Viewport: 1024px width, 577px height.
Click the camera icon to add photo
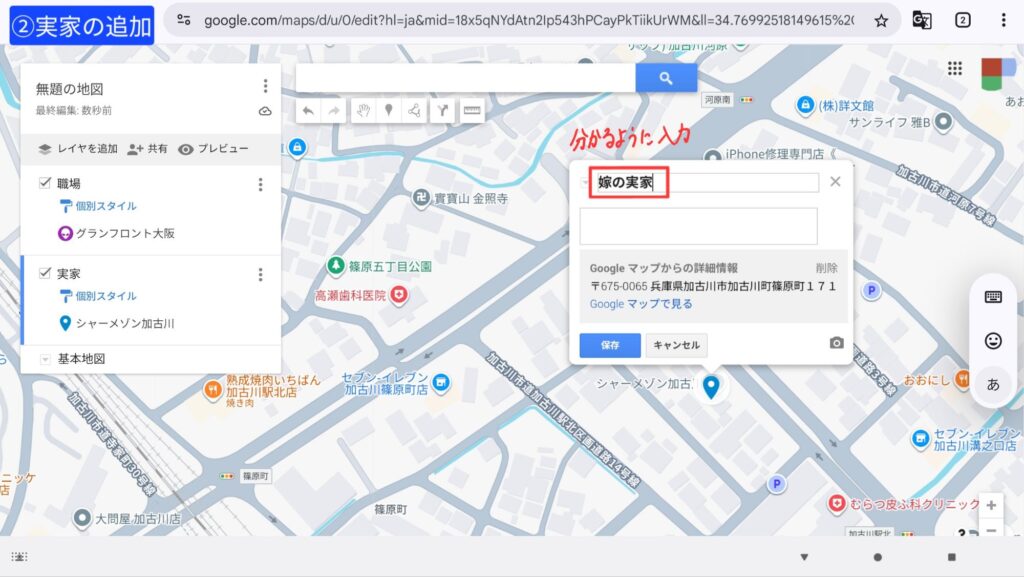836,344
